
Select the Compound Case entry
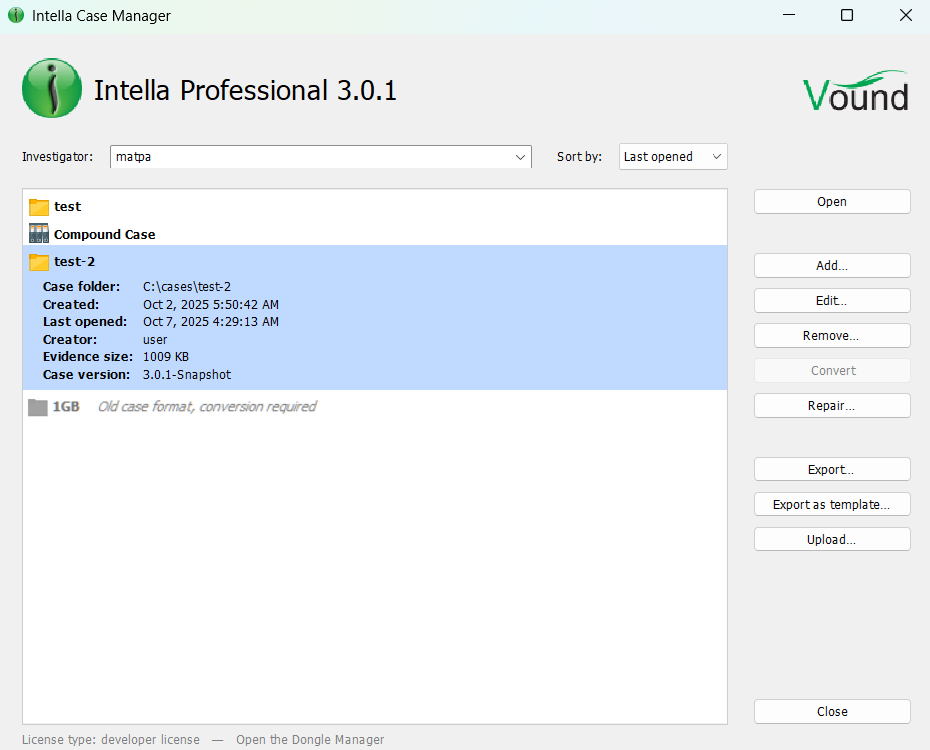105,234
